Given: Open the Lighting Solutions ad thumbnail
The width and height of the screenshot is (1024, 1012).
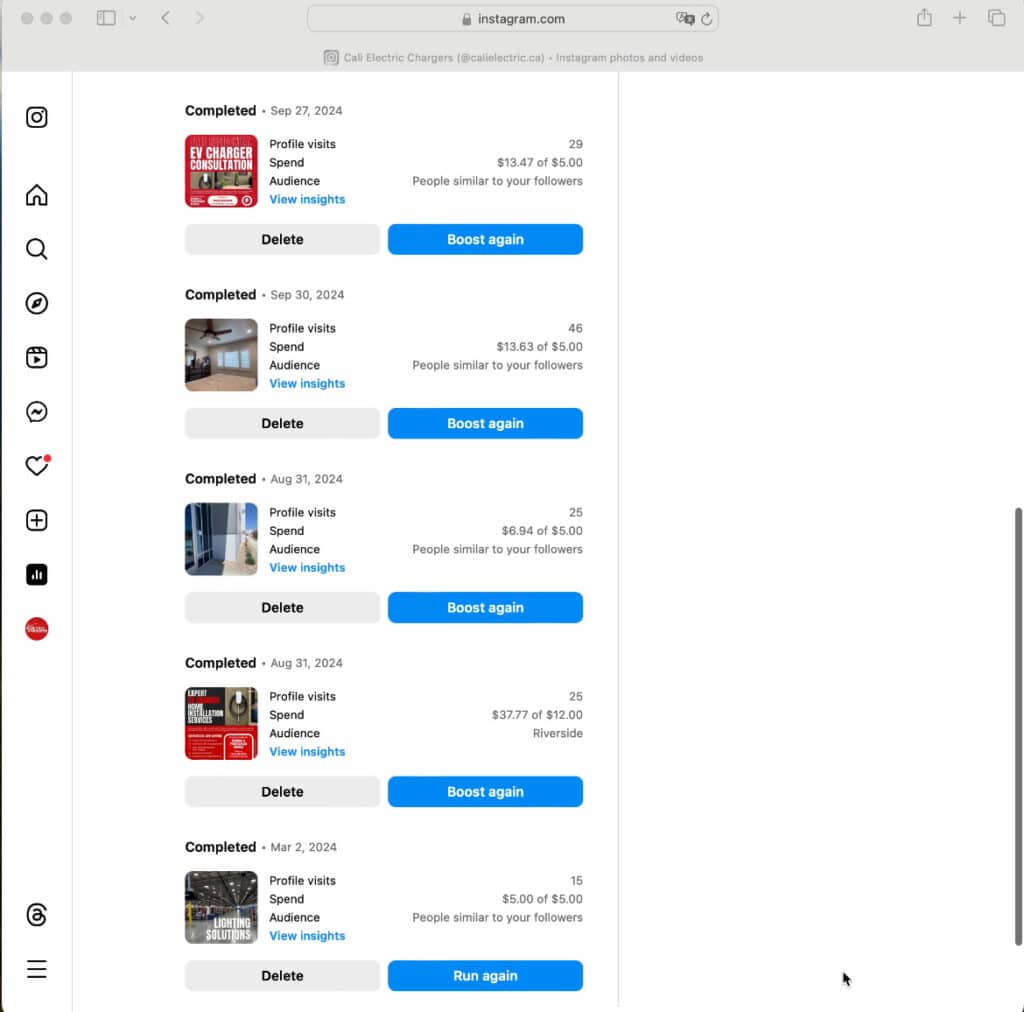Looking at the screenshot, I should [221, 907].
